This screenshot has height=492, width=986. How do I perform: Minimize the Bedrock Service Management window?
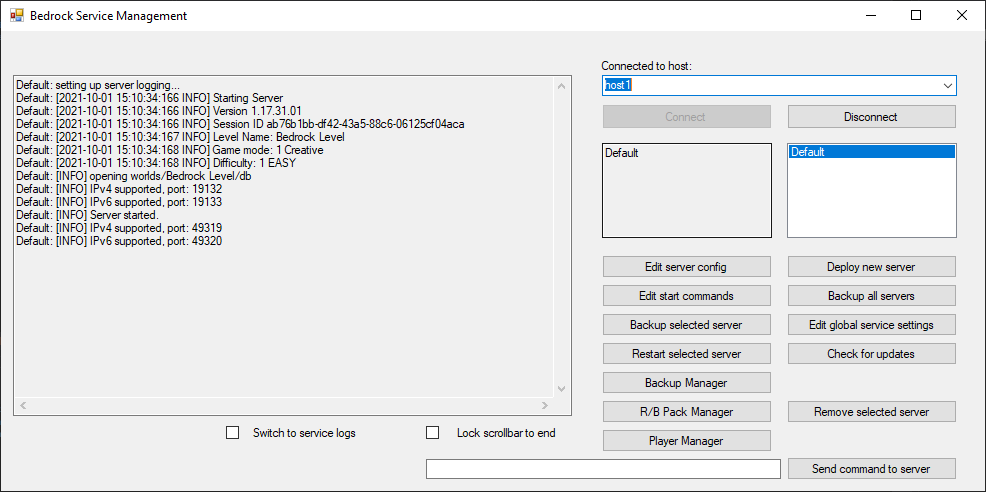click(871, 16)
